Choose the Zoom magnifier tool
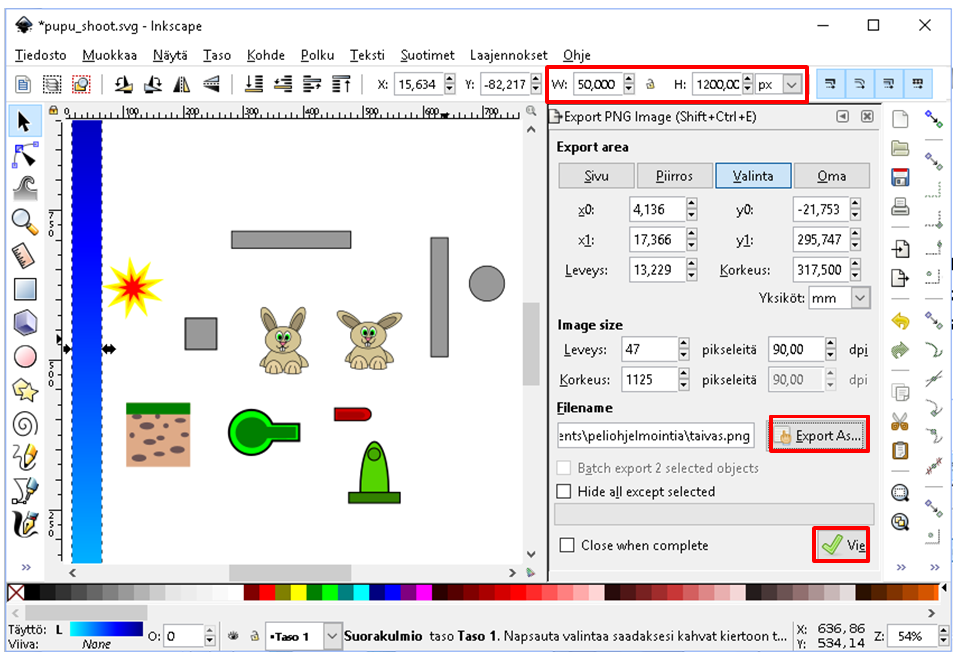Screen dimensions: 957x656 tap(24, 222)
